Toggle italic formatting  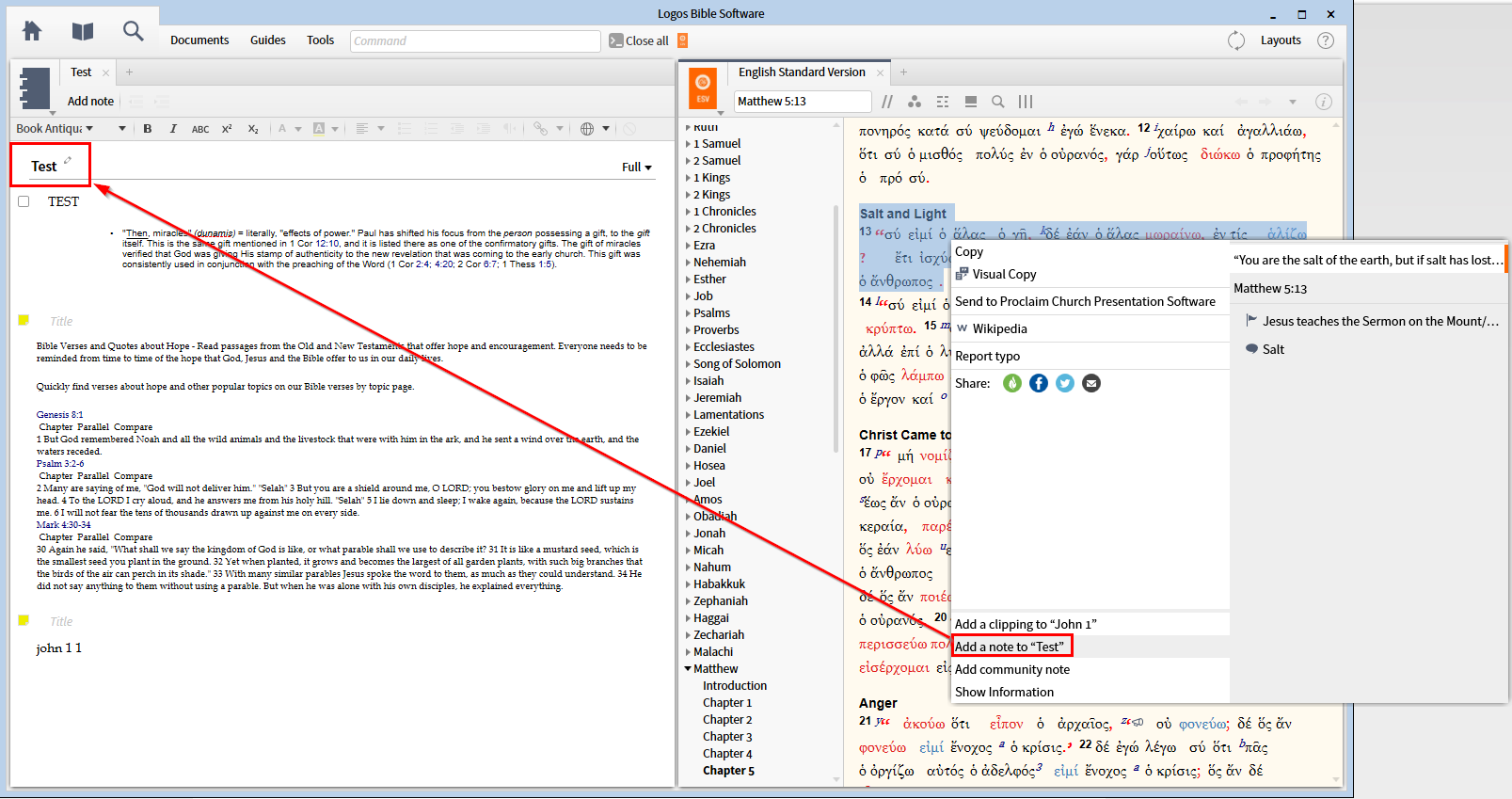pyautogui.click(x=173, y=129)
